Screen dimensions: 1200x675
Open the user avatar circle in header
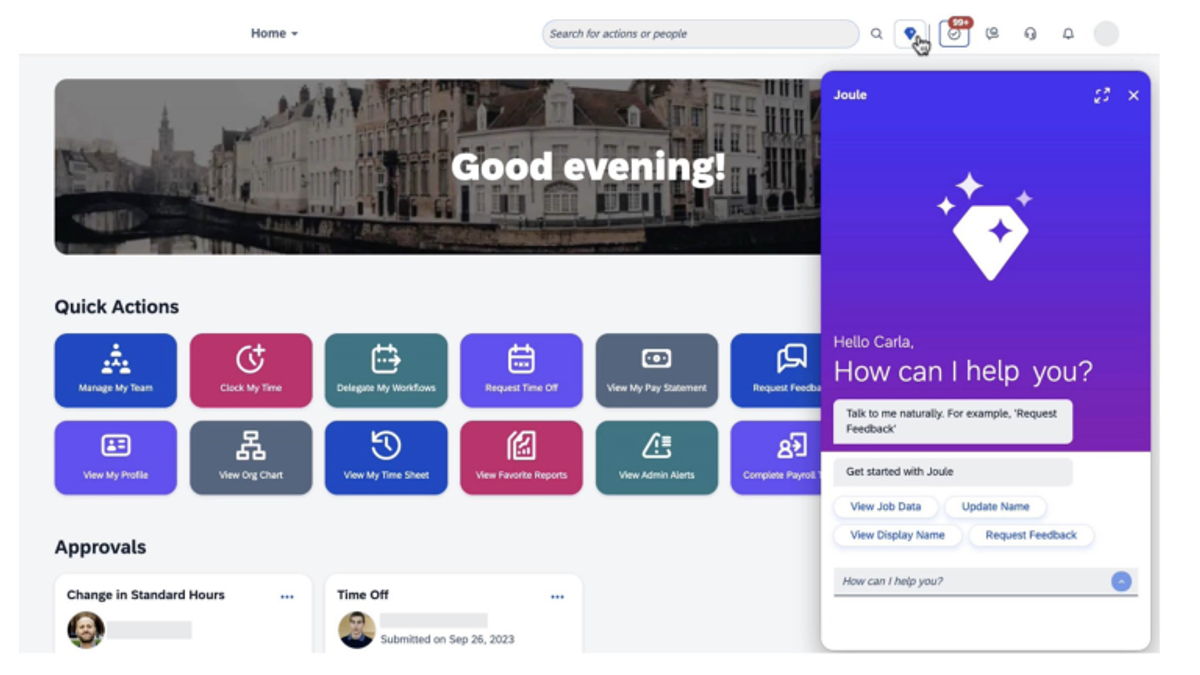tap(1106, 34)
